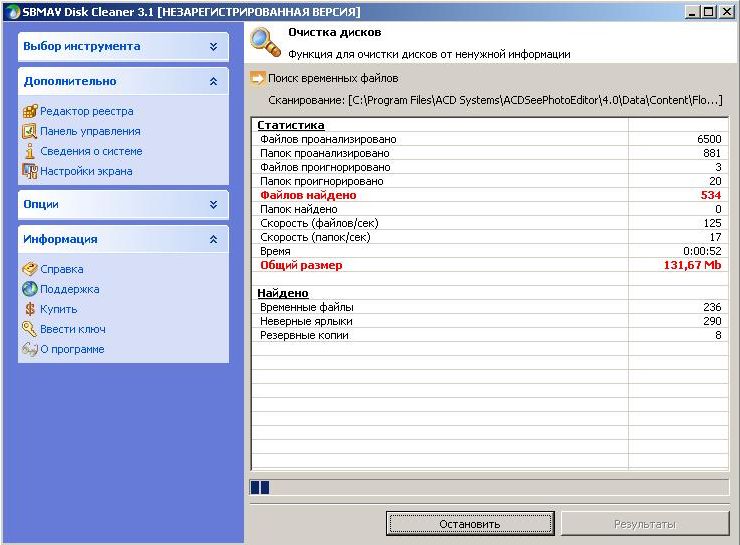Click the Справка book icon
This screenshot has width=740, height=545.
click(x=30, y=269)
